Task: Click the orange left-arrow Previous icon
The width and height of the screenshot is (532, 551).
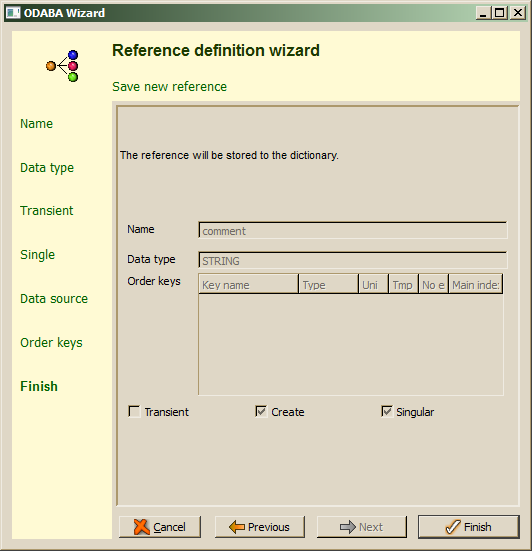Action: point(237,527)
